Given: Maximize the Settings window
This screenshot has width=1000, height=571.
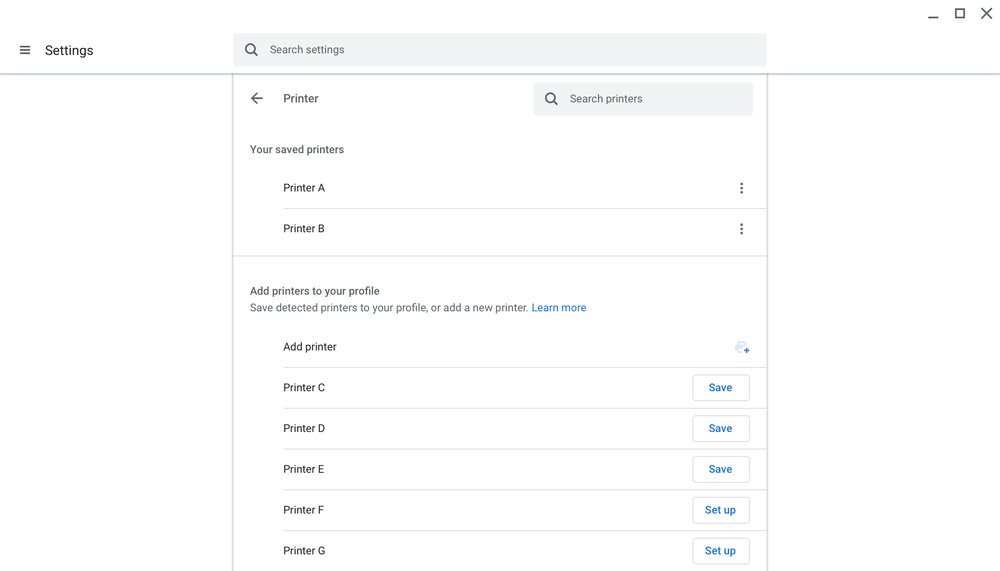Looking at the screenshot, I should [960, 14].
